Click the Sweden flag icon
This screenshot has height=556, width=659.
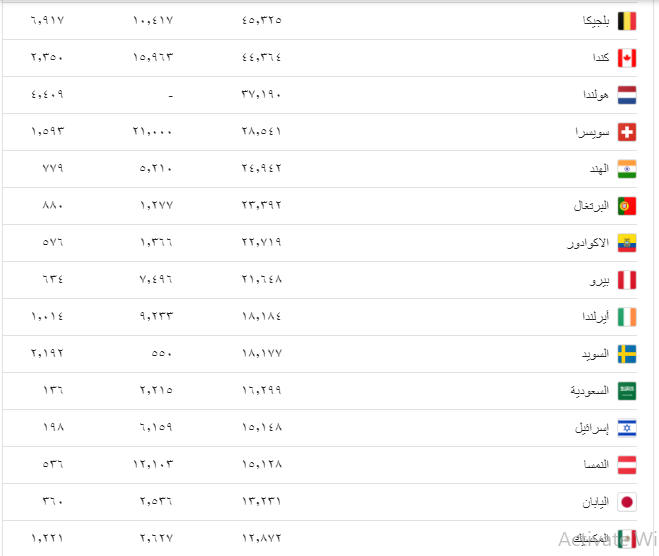click(x=627, y=354)
